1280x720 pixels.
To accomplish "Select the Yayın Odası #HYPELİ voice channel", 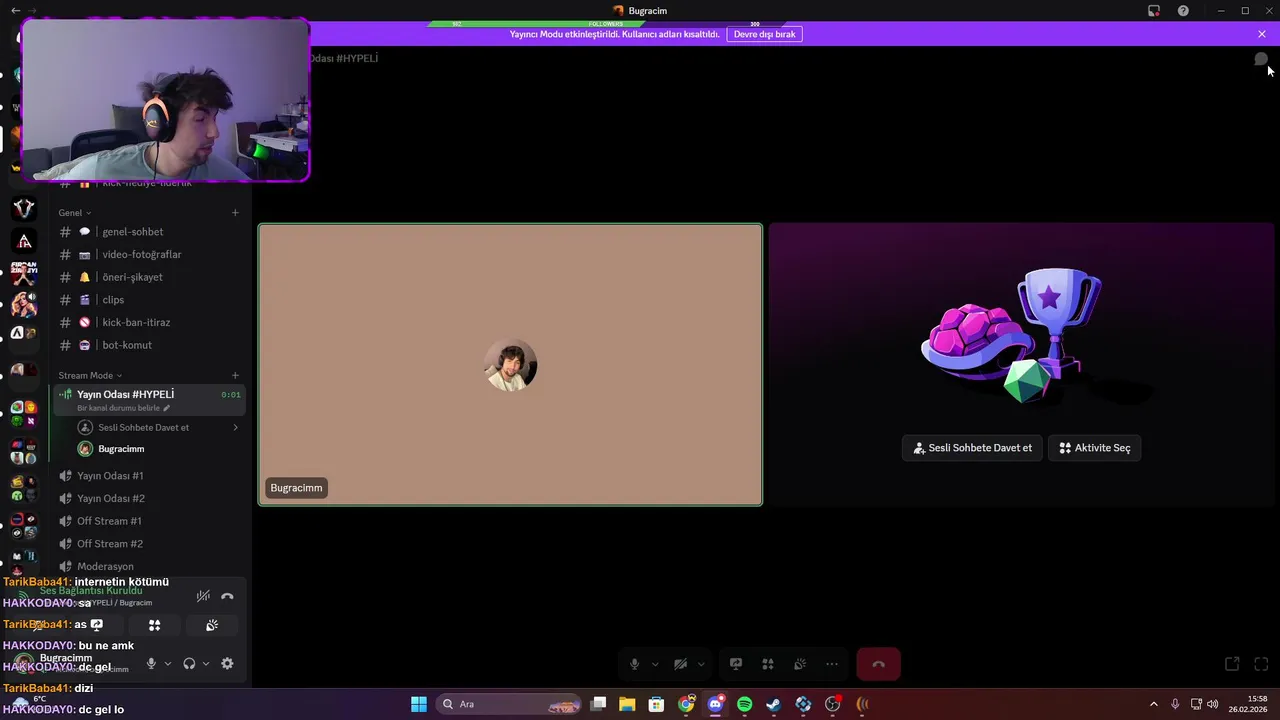I will point(149,399).
